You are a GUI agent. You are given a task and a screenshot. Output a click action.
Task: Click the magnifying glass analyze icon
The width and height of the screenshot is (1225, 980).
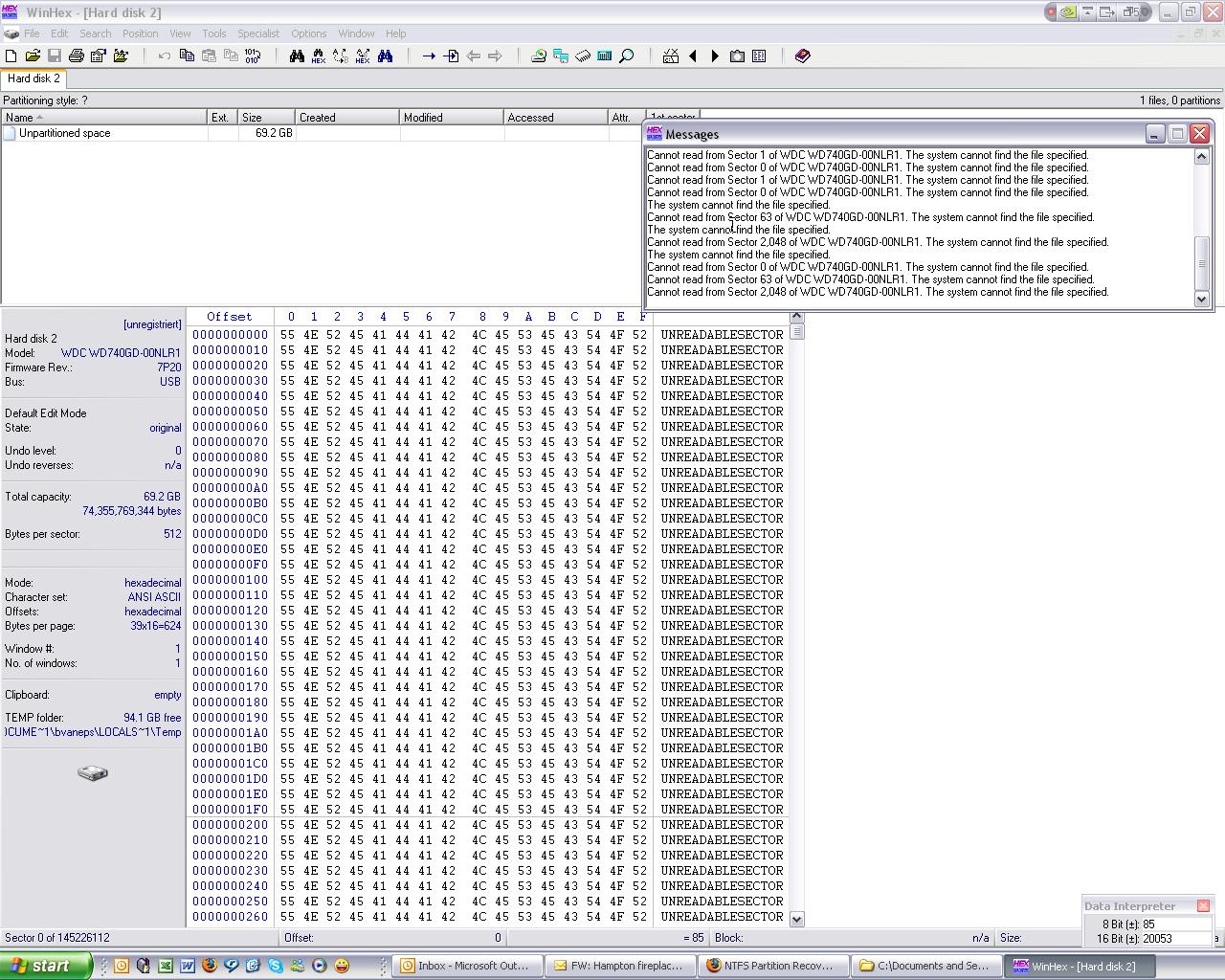[627, 56]
